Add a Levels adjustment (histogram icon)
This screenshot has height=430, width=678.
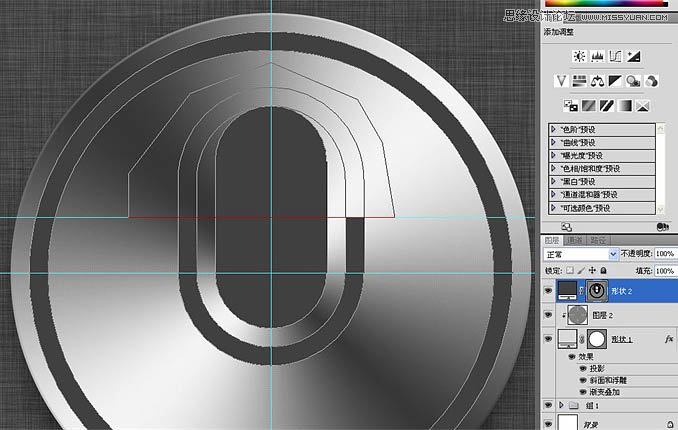(x=597, y=56)
